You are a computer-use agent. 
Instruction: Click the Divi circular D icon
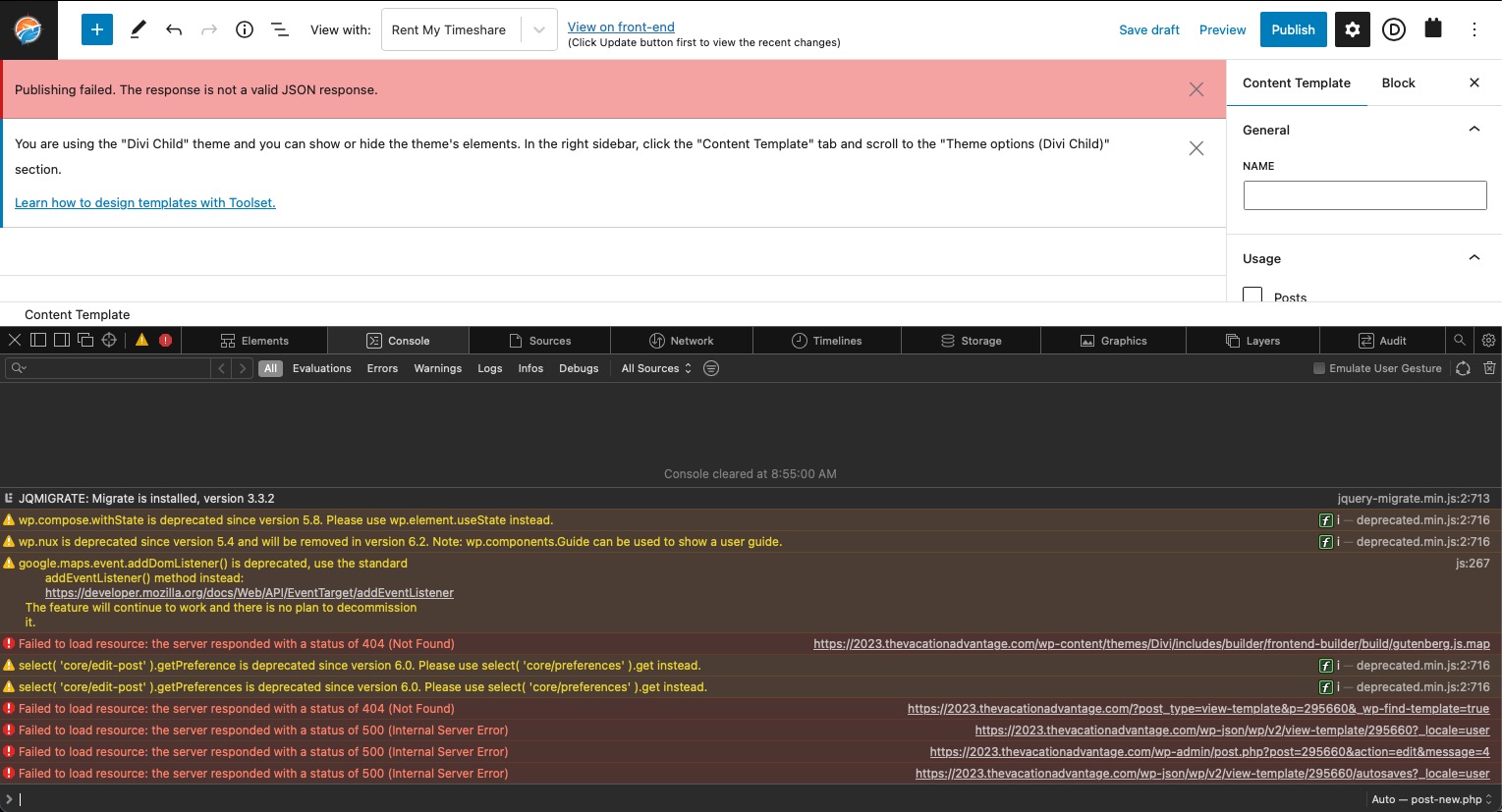[1393, 29]
